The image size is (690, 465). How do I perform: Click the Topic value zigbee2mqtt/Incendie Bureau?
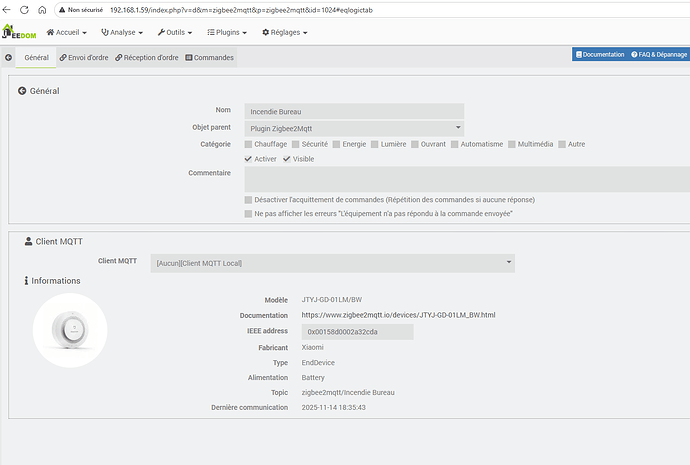(x=348, y=392)
